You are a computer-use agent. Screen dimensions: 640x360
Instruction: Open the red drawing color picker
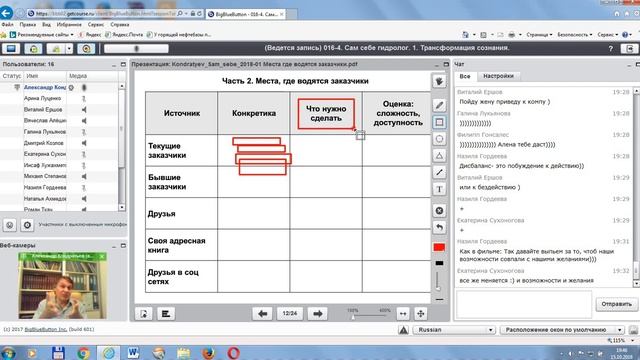(x=439, y=247)
